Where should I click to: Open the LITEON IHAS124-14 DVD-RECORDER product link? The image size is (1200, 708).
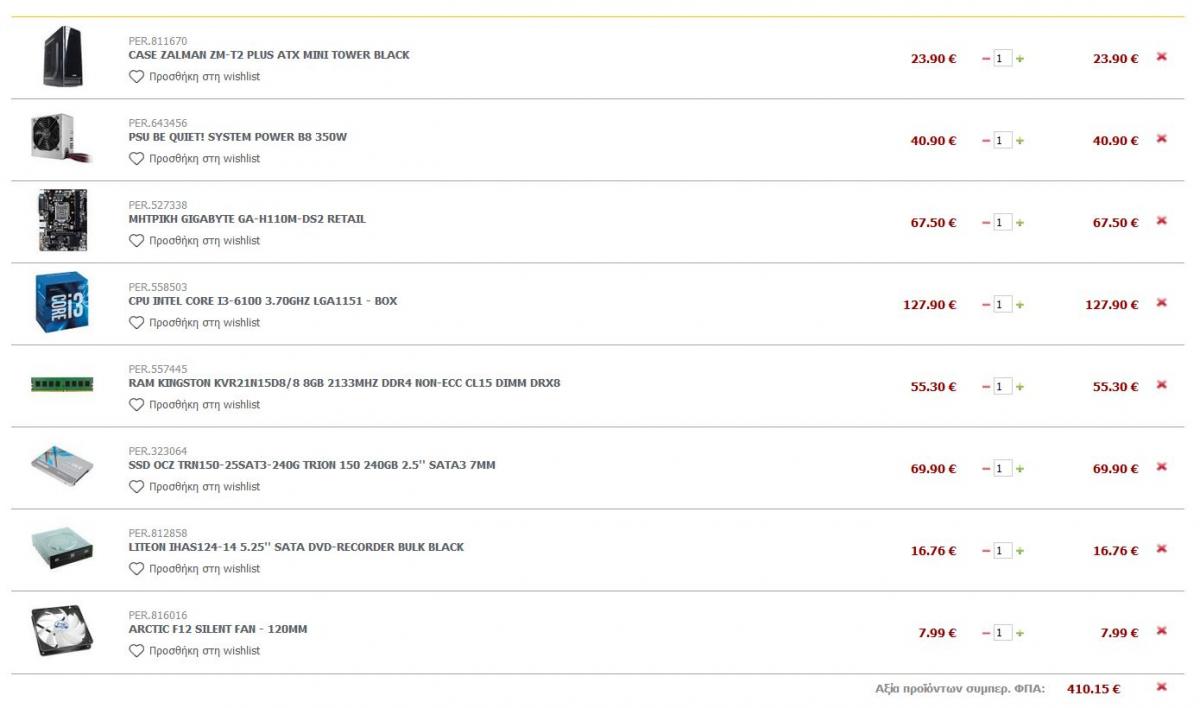tap(296, 547)
